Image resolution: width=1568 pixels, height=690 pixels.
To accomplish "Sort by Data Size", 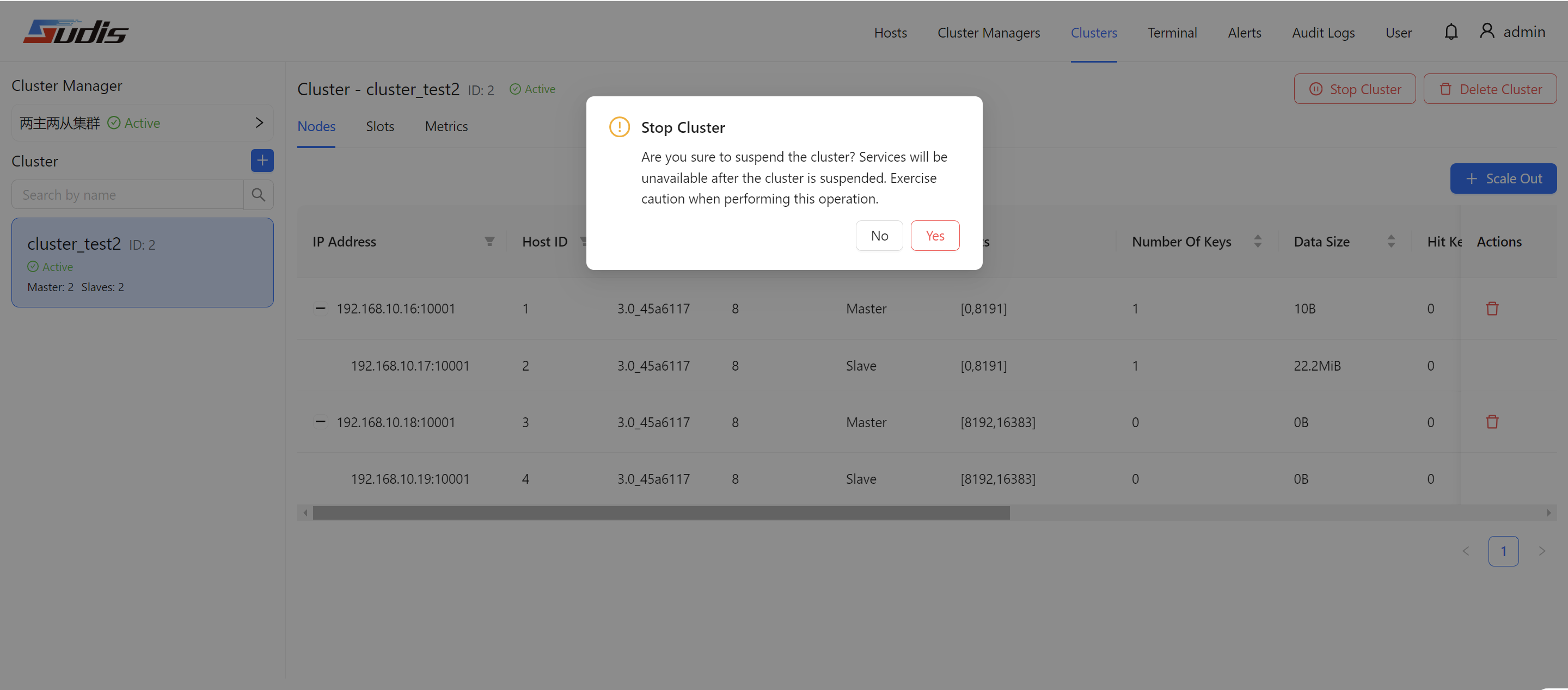I will point(1391,242).
